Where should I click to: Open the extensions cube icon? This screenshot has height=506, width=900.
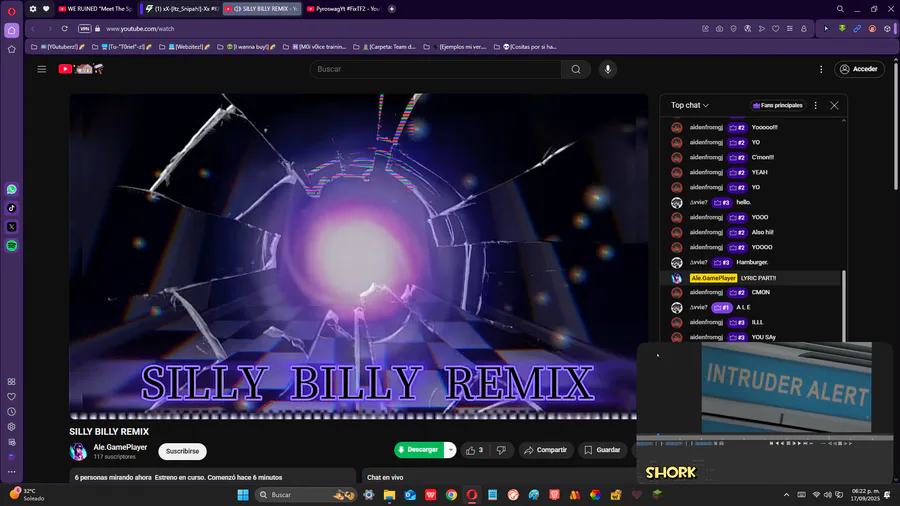click(x=887, y=29)
